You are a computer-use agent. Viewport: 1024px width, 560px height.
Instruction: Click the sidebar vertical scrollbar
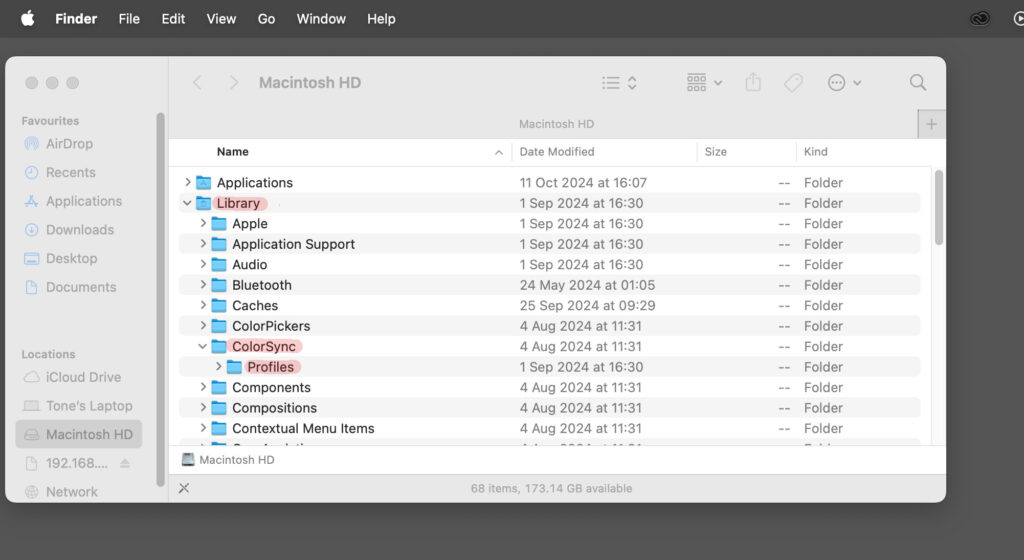pos(160,300)
